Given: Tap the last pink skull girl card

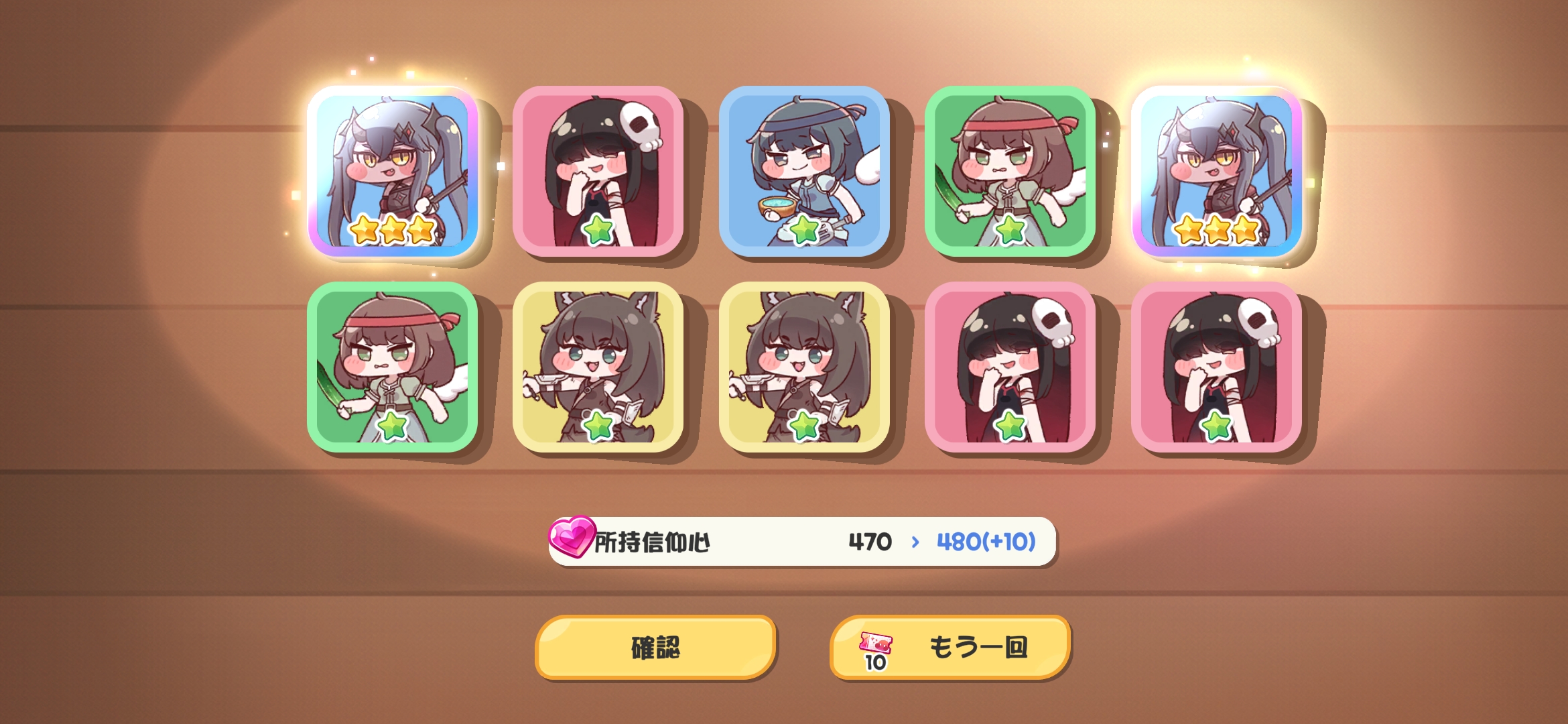Looking at the screenshot, I should tap(1216, 367).
